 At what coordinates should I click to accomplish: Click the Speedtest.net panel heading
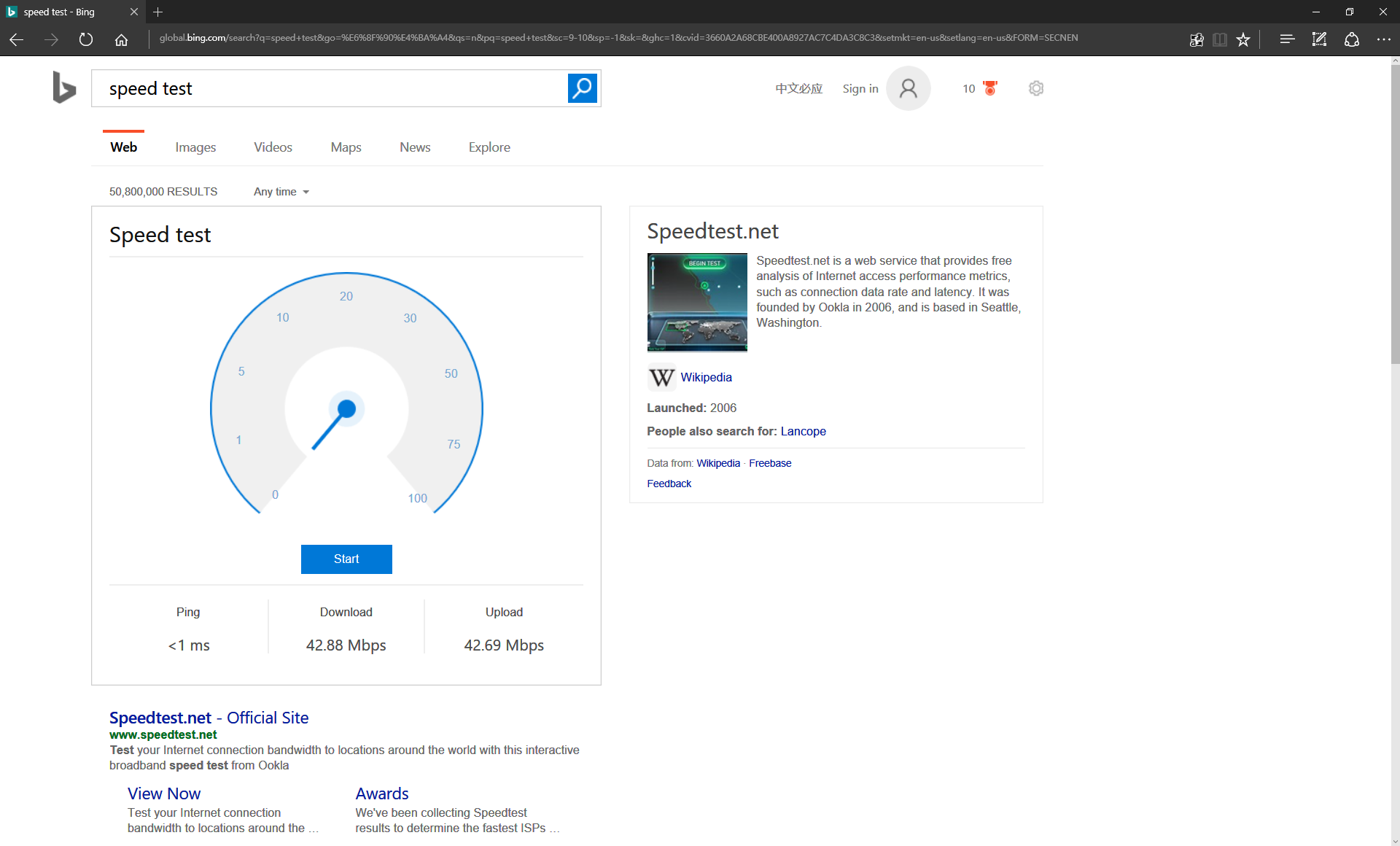pyautogui.click(x=712, y=231)
